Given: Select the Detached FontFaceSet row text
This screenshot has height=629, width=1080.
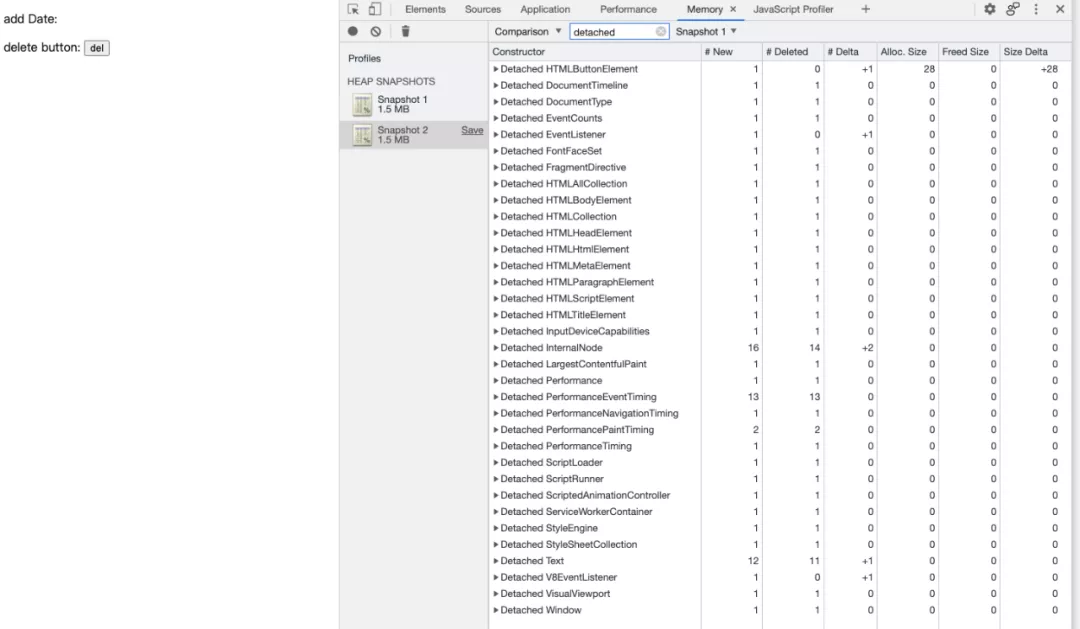Looking at the screenshot, I should pos(551,151).
